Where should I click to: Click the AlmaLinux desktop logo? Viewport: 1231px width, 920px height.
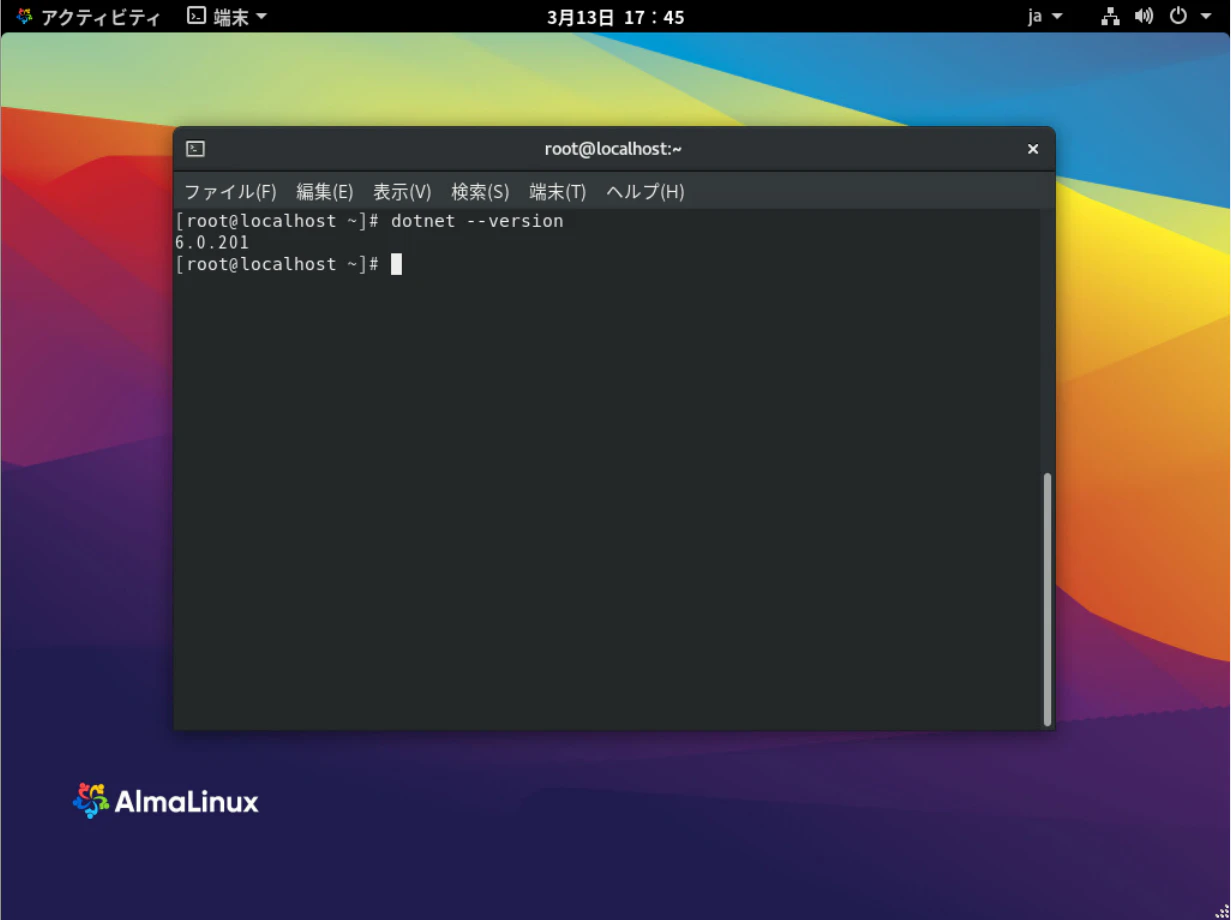coord(166,801)
